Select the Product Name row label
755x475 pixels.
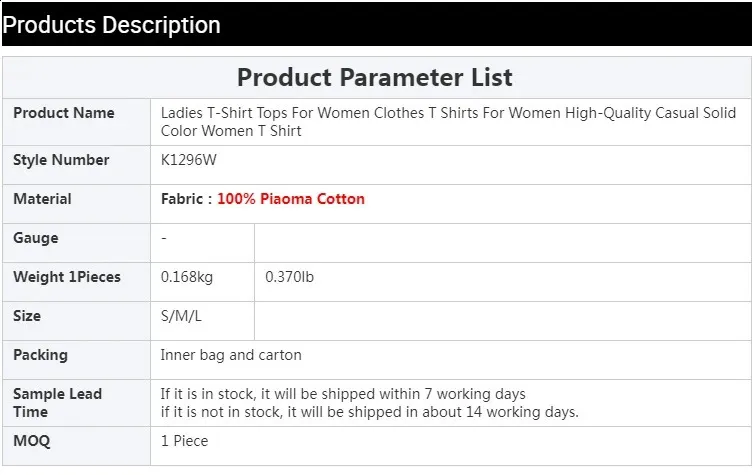pyautogui.click(x=64, y=113)
